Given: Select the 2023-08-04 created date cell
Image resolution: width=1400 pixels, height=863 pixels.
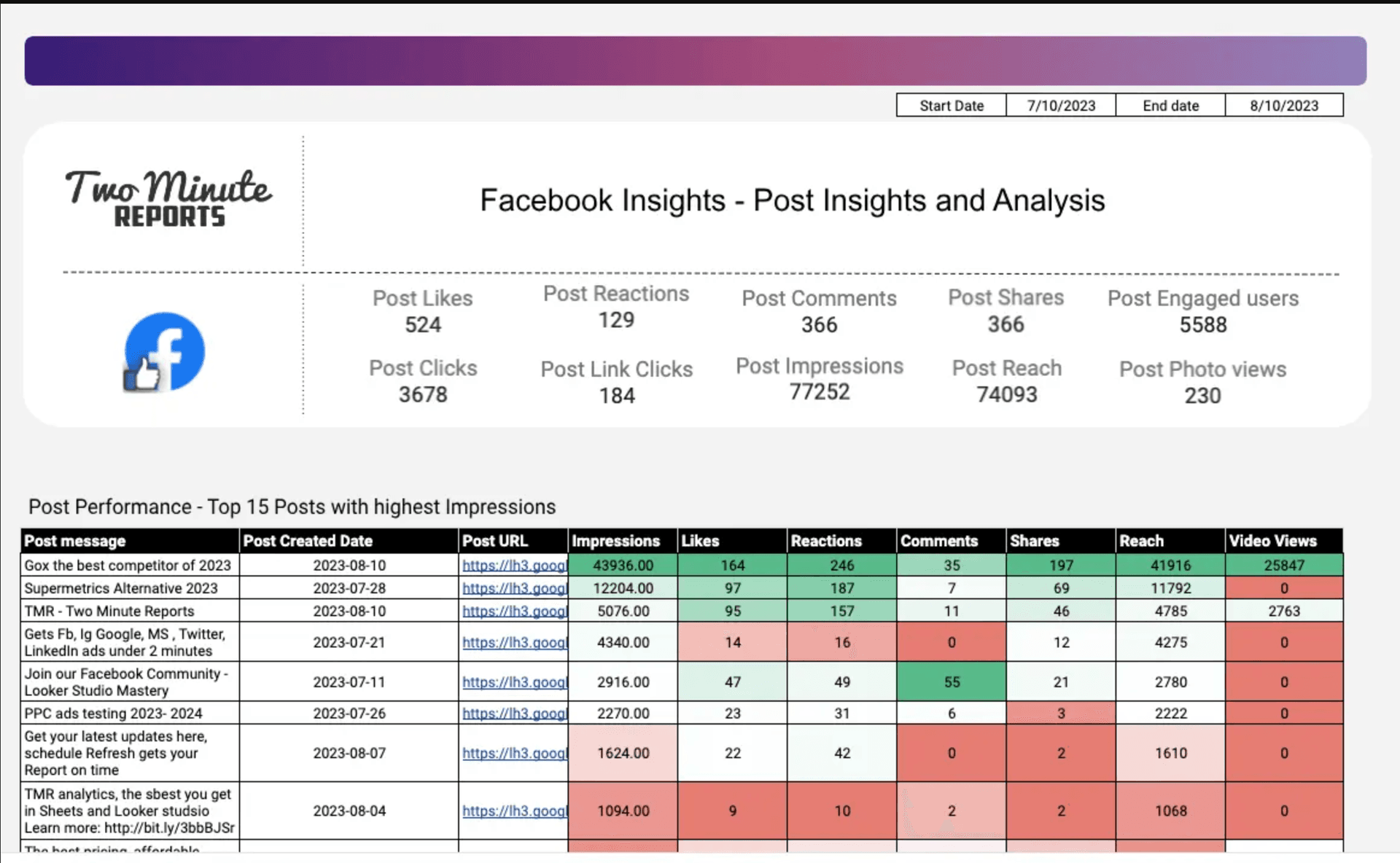Looking at the screenshot, I should 349,811.
